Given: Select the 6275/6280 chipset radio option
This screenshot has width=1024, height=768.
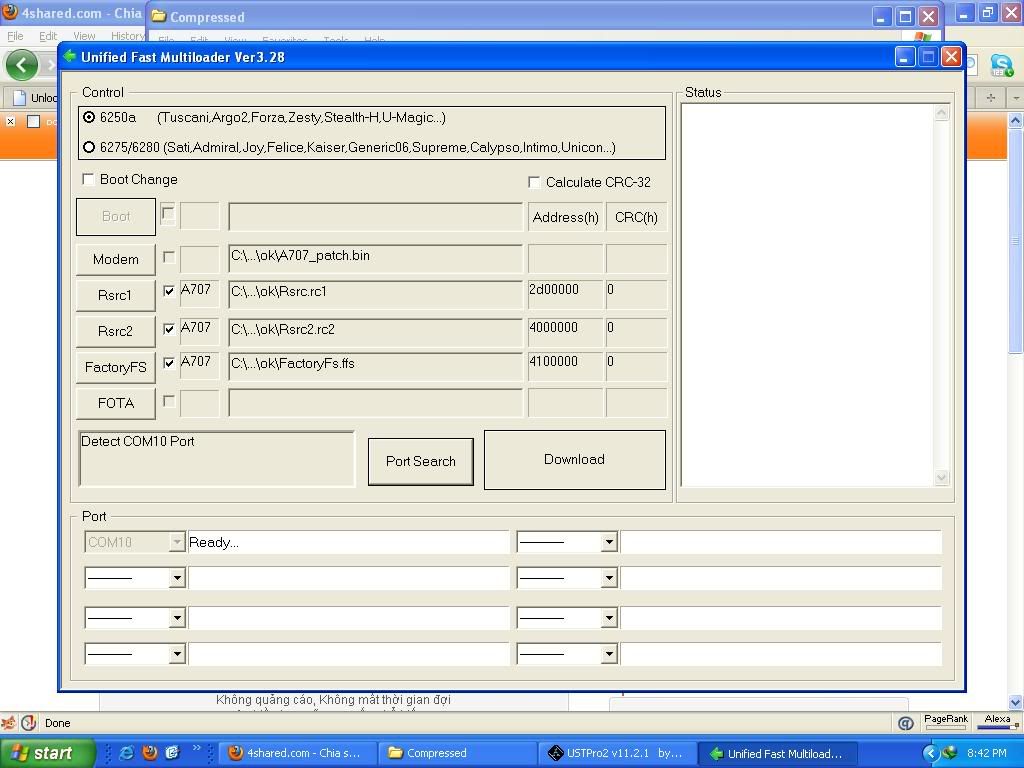Looking at the screenshot, I should pos(89,148).
